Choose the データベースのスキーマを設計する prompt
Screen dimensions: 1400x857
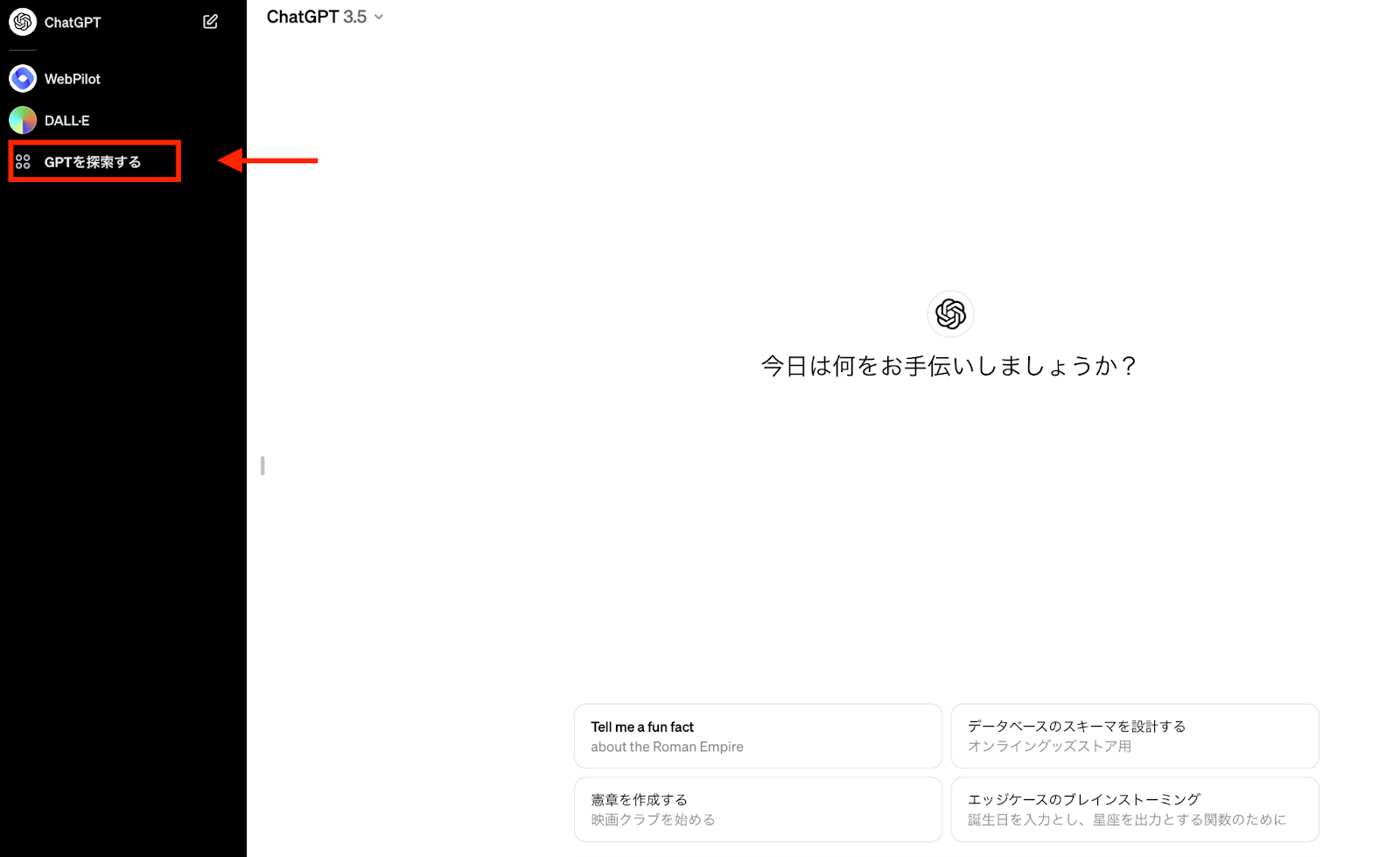(1135, 736)
